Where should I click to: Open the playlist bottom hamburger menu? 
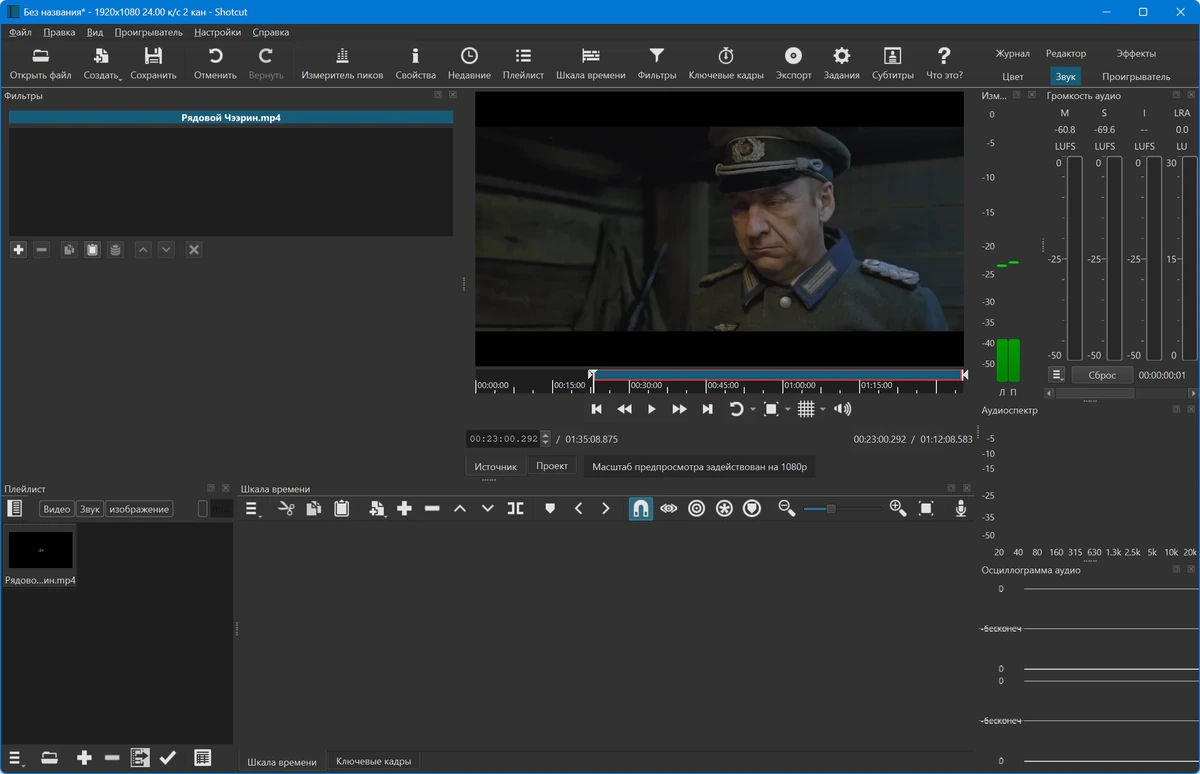pyautogui.click(x=16, y=758)
